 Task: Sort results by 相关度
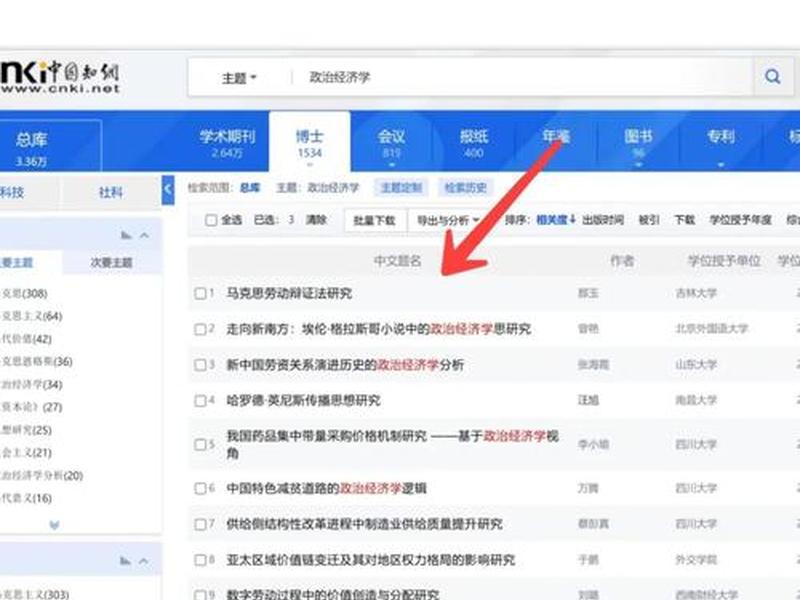pyautogui.click(x=556, y=220)
